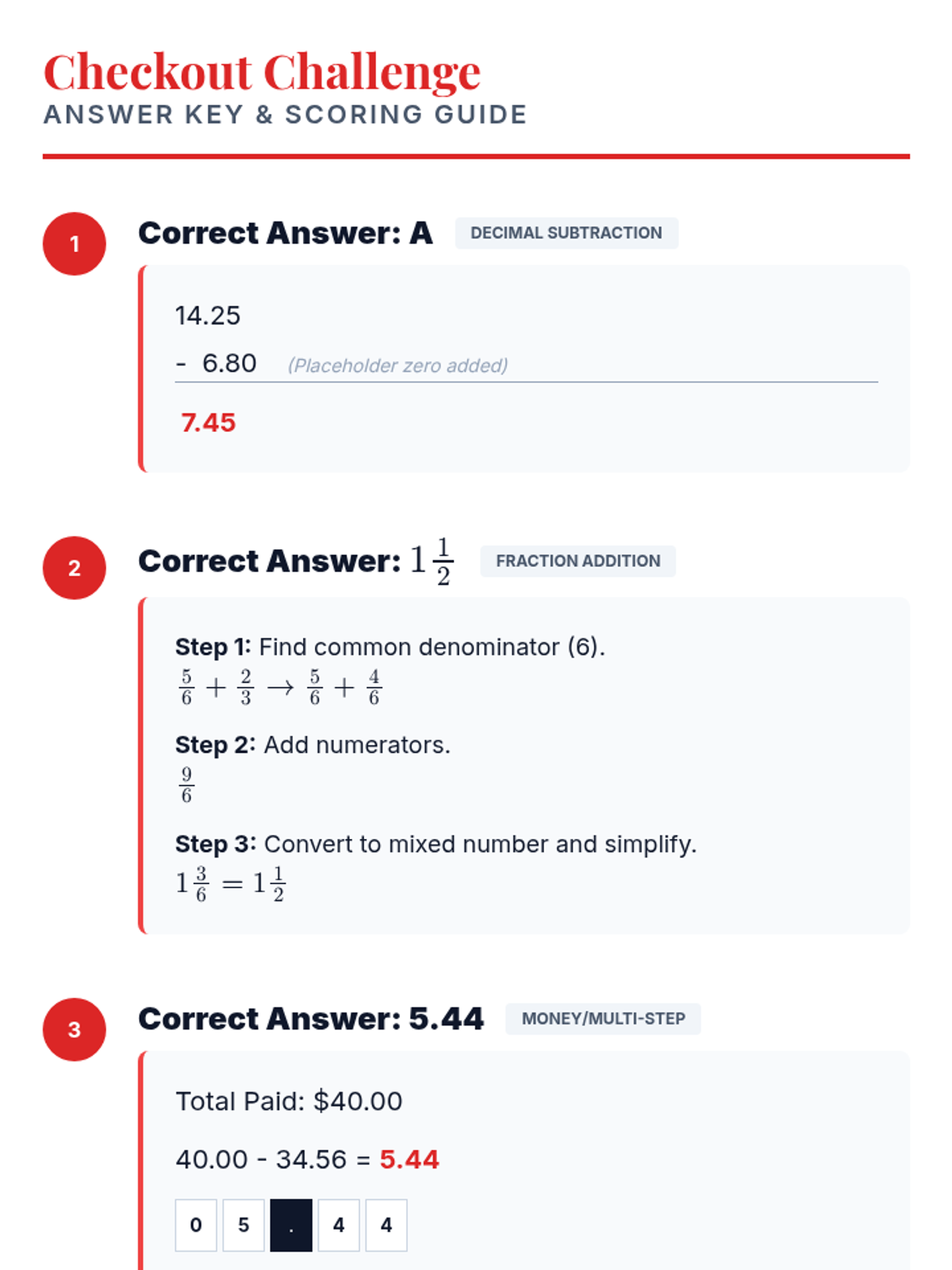Click the red 7.45 result
Screen dimensions: 952x1270
(209, 422)
